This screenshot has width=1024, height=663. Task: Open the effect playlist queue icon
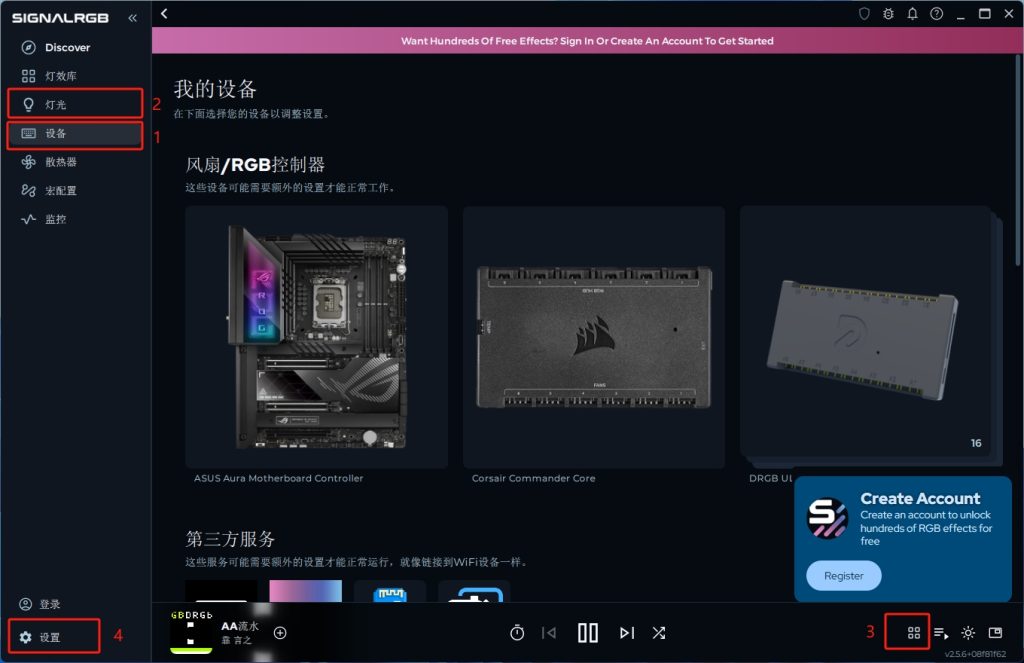[941, 632]
